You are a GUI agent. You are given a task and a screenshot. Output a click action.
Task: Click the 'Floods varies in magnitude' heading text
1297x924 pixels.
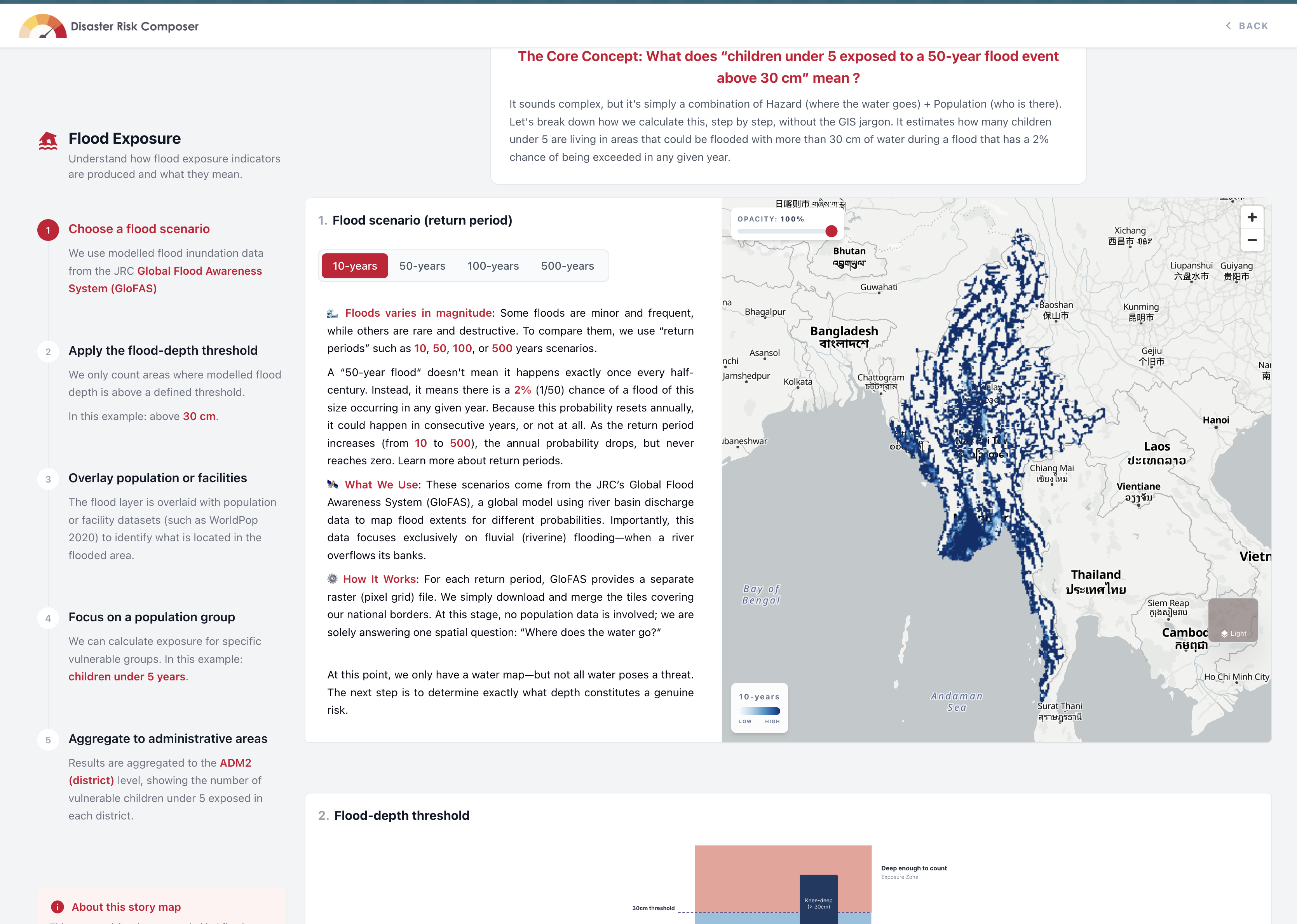coord(418,313)
